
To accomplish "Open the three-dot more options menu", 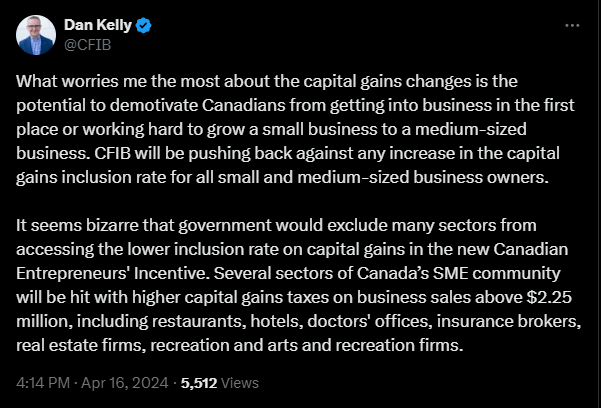I will [570, 23].
